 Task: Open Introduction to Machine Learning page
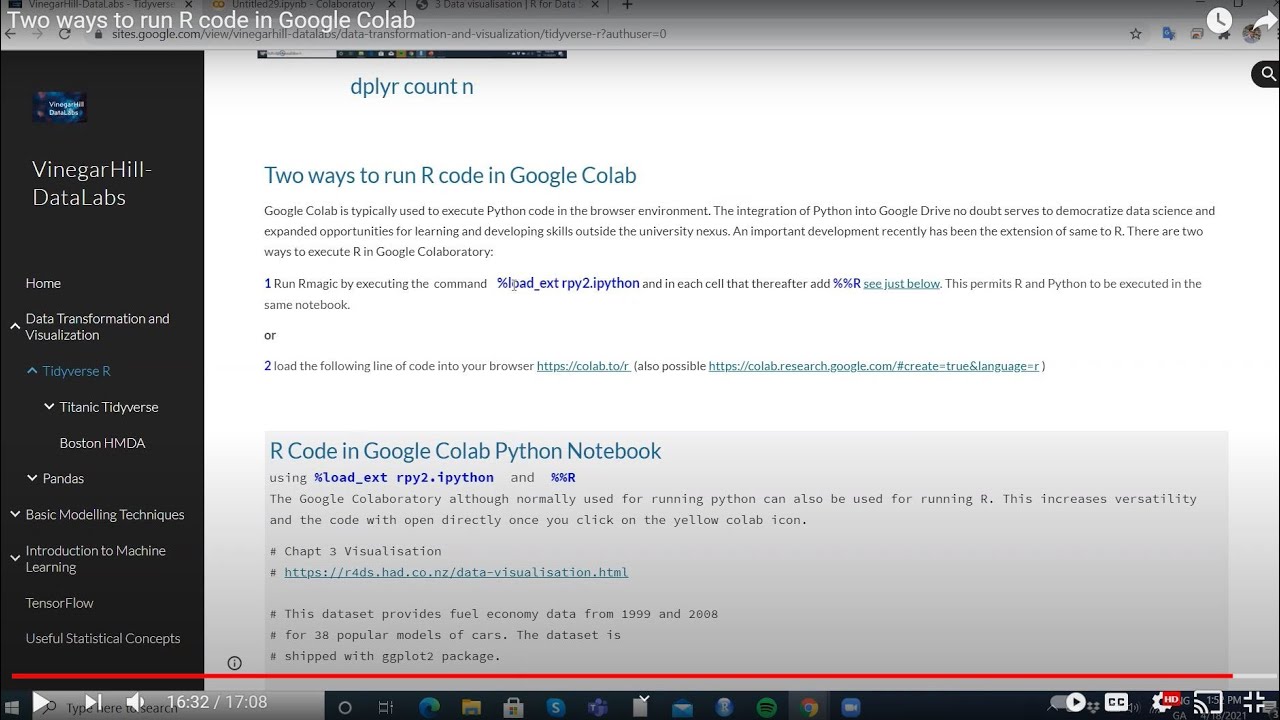tap(95, 559)
